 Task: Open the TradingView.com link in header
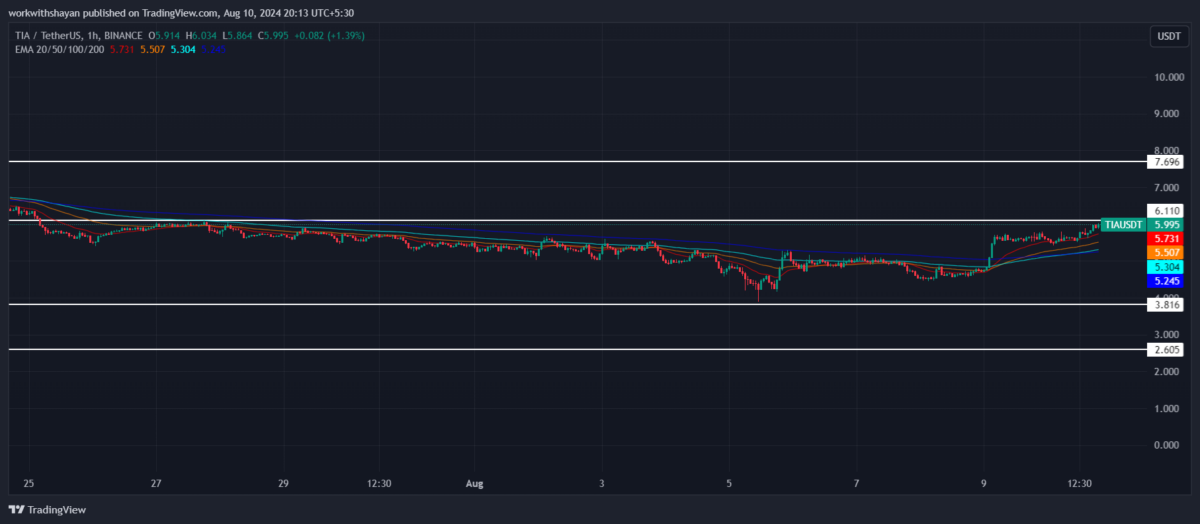click(x=181, y=13)
